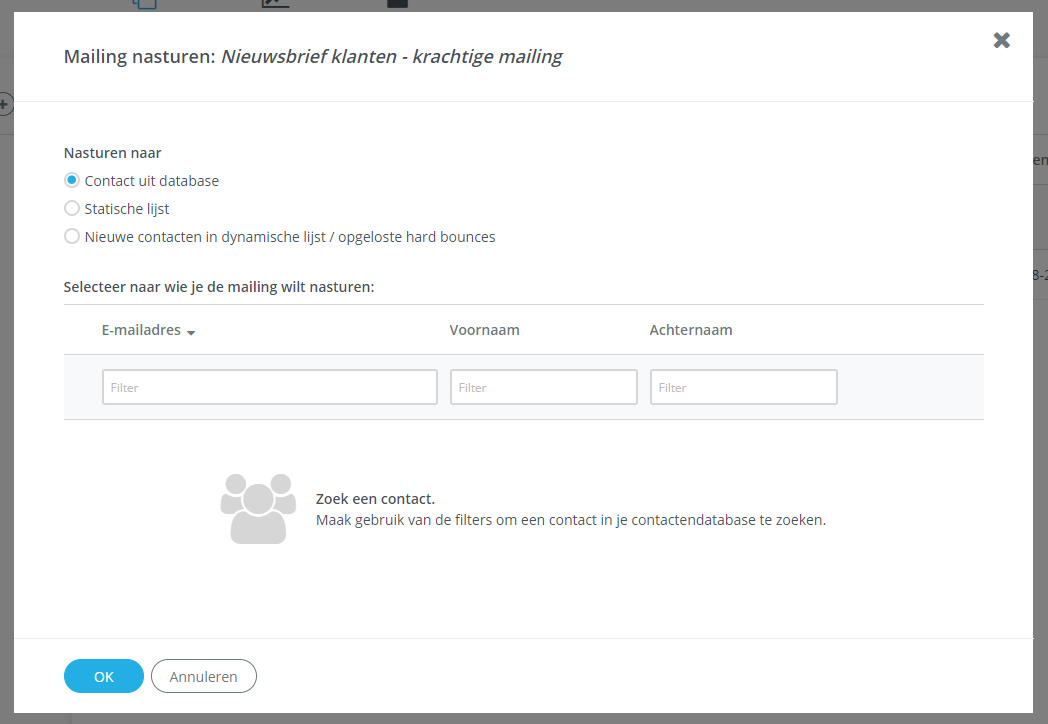Sort by the Achternaam column header
Image resolution: width=1048 pixels, height=724 pixels.
pyautogui.click(x=691, y=330)
